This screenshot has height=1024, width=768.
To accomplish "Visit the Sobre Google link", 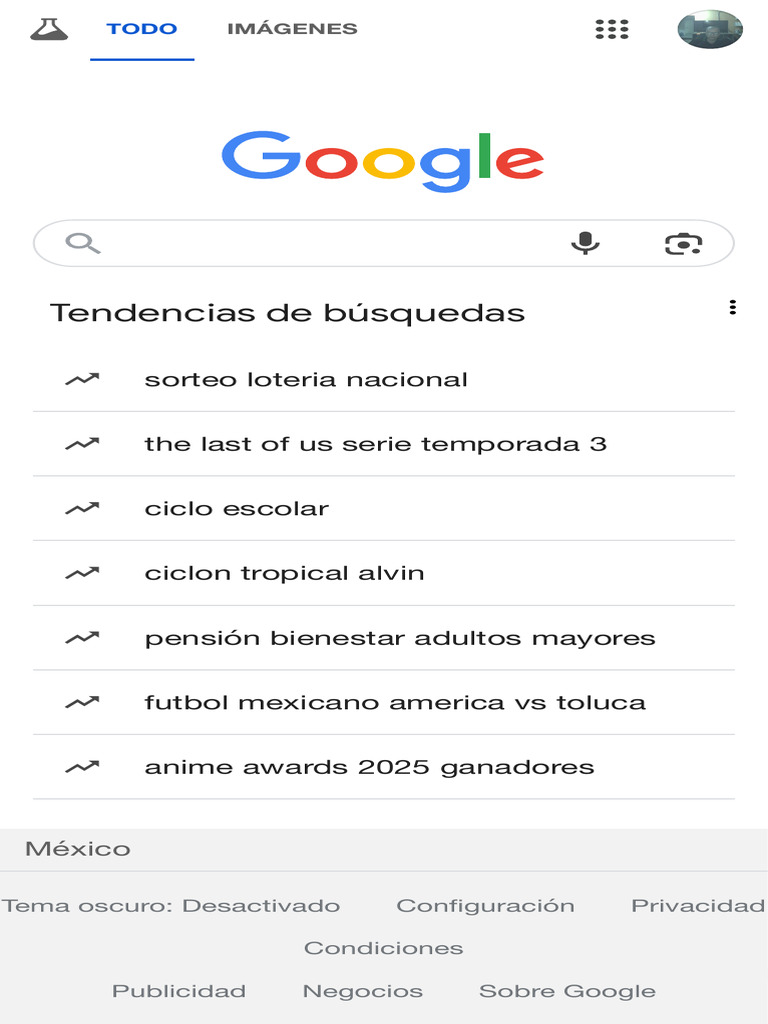I will click(567, 991).
